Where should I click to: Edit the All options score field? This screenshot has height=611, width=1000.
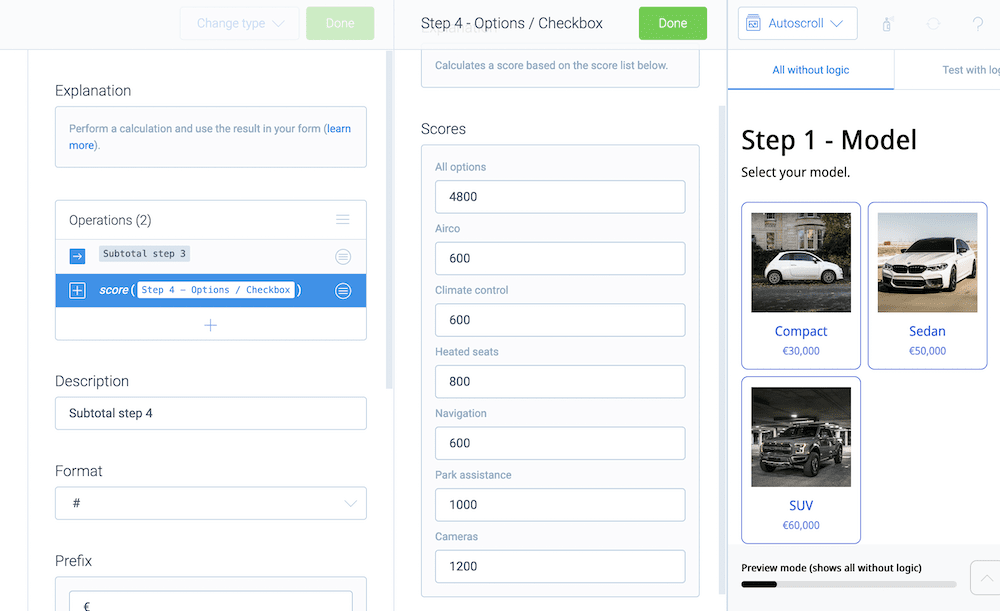(560, 197)
